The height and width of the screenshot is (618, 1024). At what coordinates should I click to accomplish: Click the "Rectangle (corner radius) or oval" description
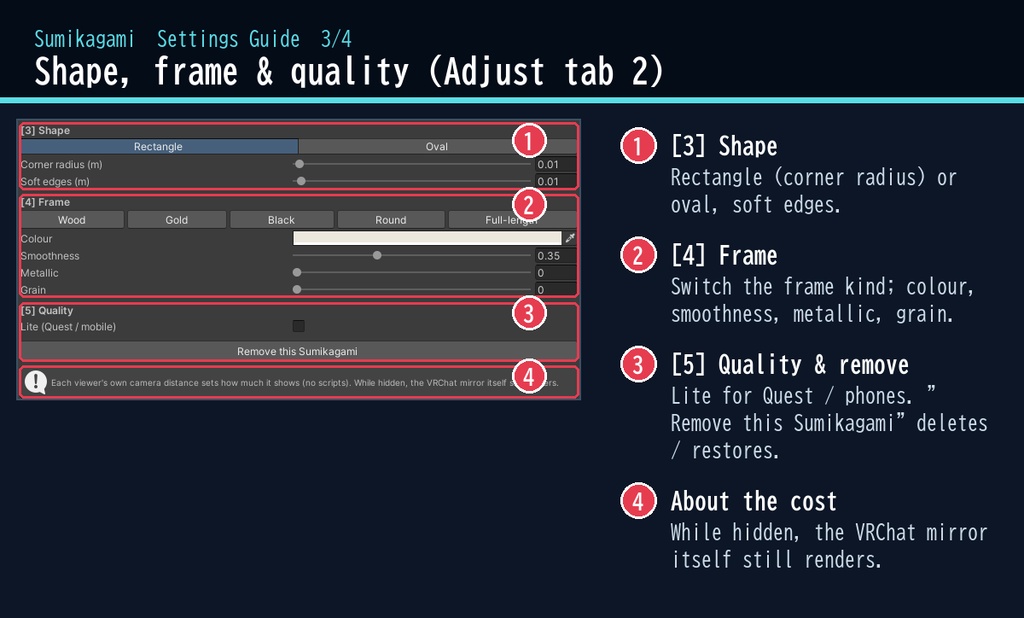(x=814, y=191)
